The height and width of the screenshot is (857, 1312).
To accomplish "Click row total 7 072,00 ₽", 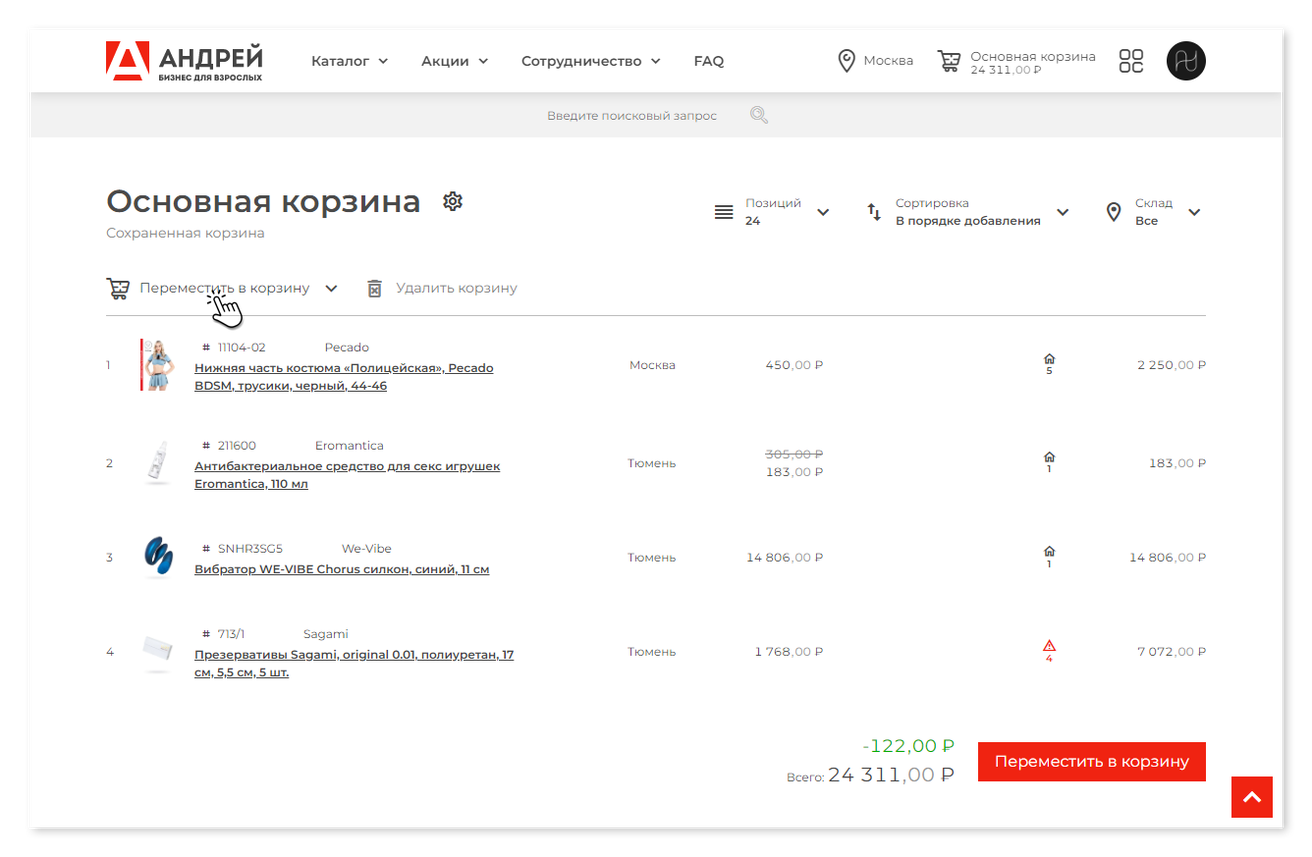I will pyautogui.click(x=1171, y=651).
